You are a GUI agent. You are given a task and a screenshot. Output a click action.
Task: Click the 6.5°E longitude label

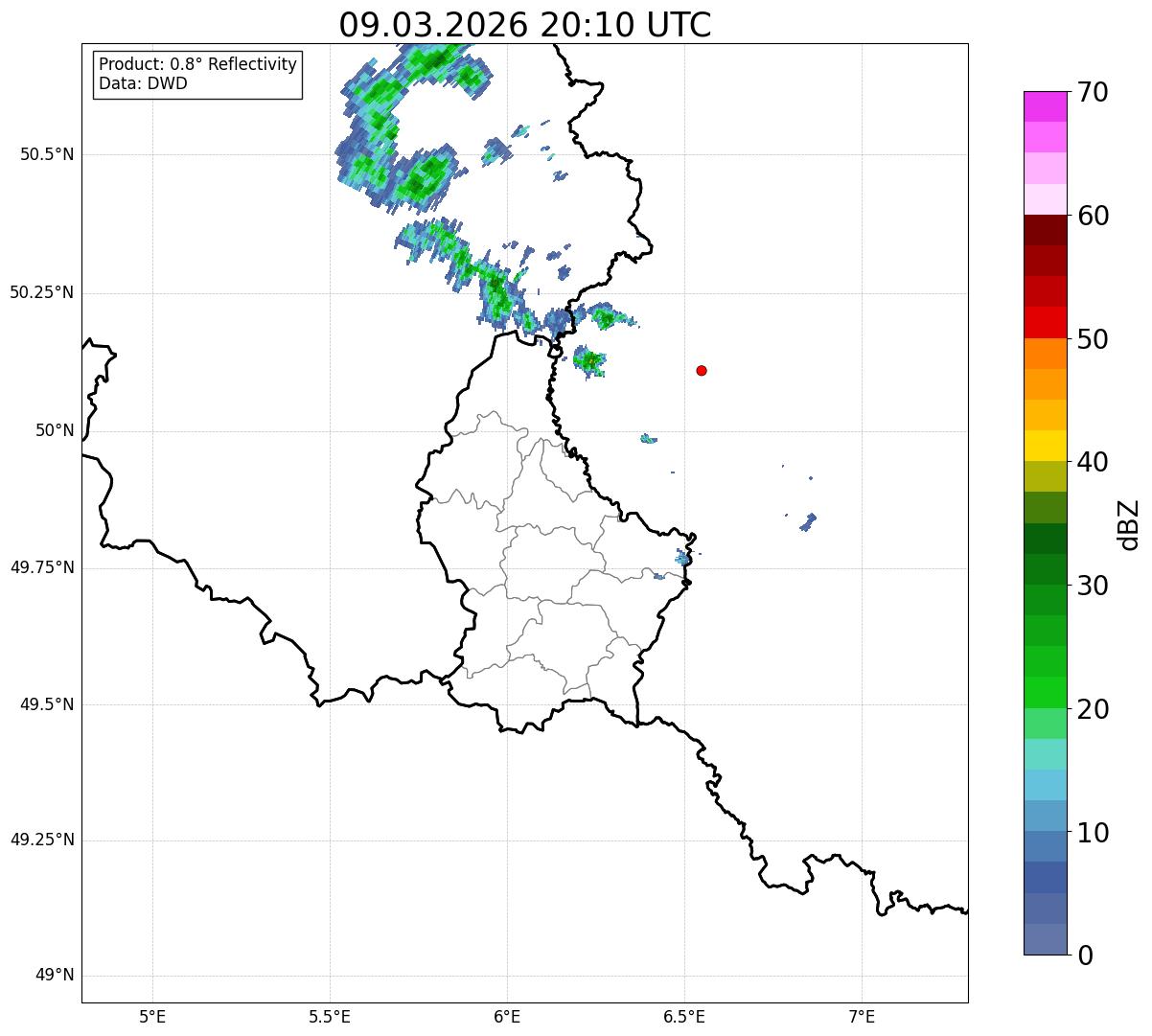pyautogui.click(x=684, y=1017)
